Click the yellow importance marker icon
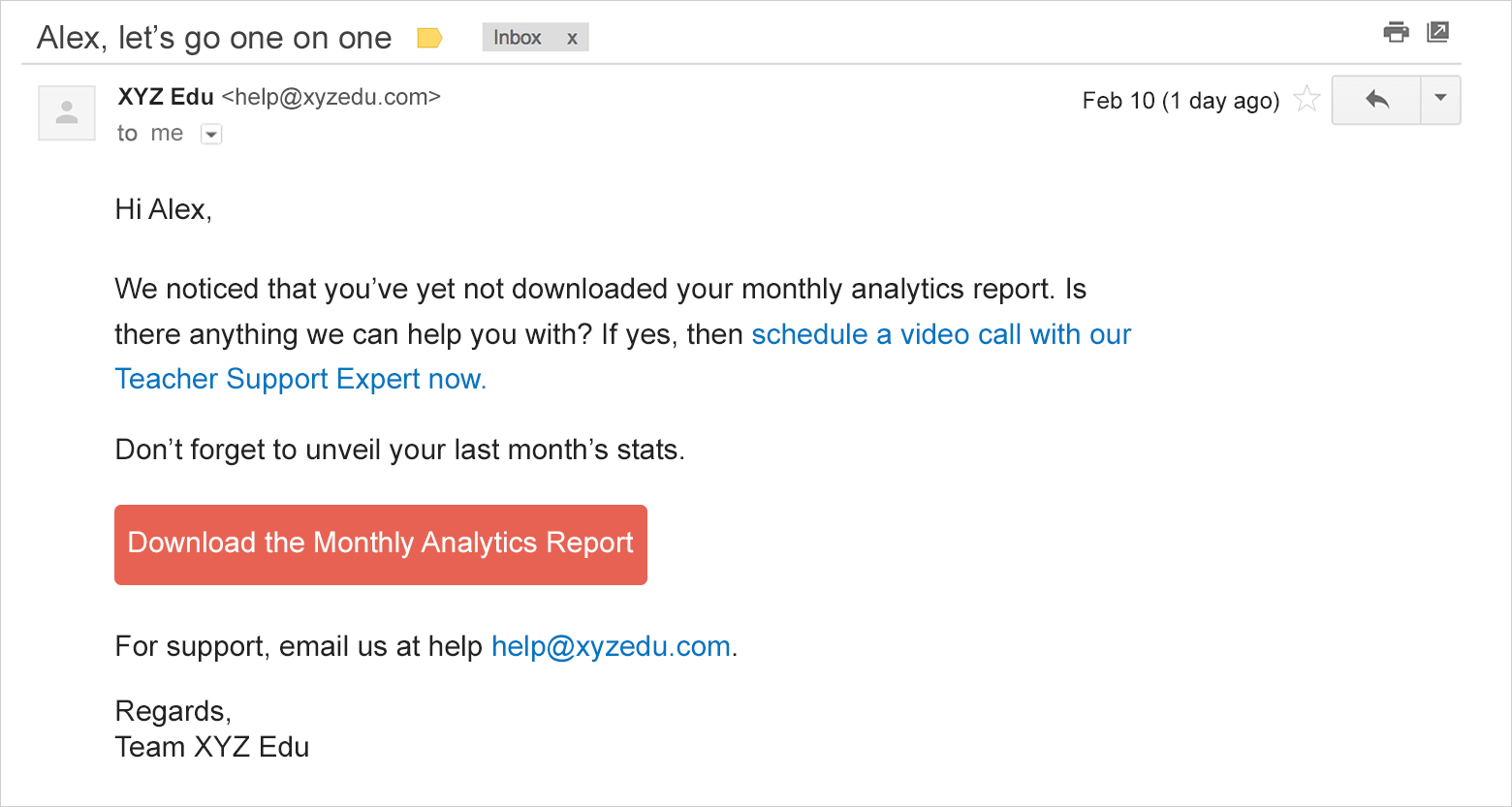This screenshot has width=1512, height=807. 429,39
